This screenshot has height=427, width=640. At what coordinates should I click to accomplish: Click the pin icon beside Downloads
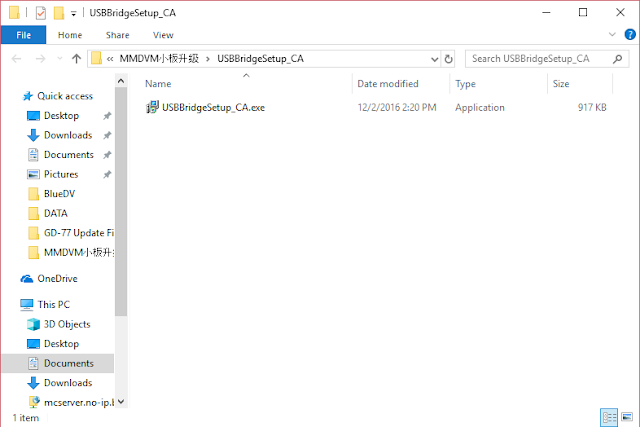click(107, 136)
